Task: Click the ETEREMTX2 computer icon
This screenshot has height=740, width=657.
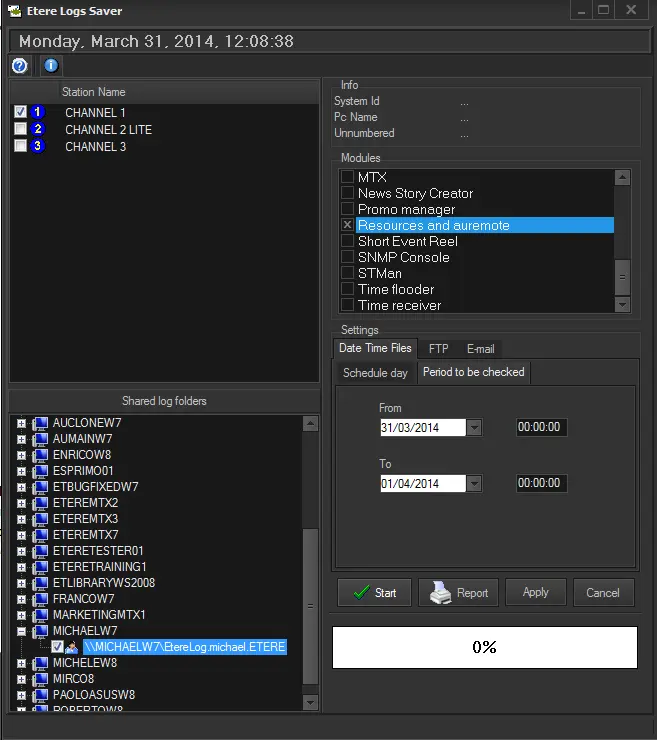Action: [40, 503]
